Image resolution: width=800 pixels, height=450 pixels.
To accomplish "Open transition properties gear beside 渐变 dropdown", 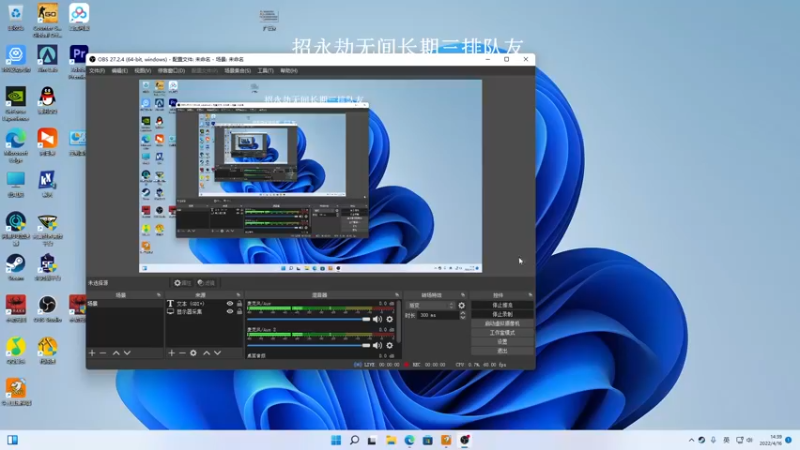I will (462, 305).
